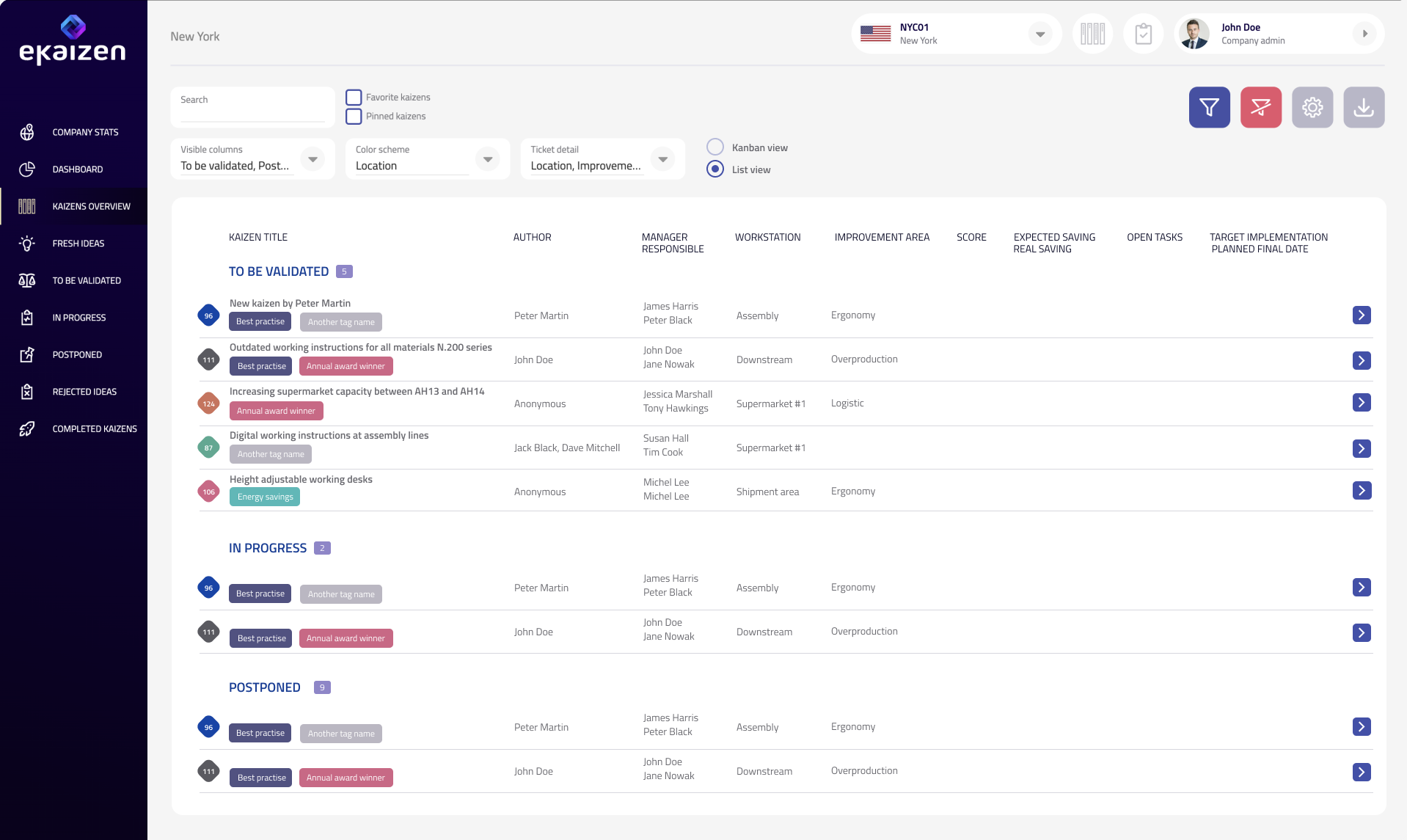Click the blue filter funnel button

tap(1209, 108)
